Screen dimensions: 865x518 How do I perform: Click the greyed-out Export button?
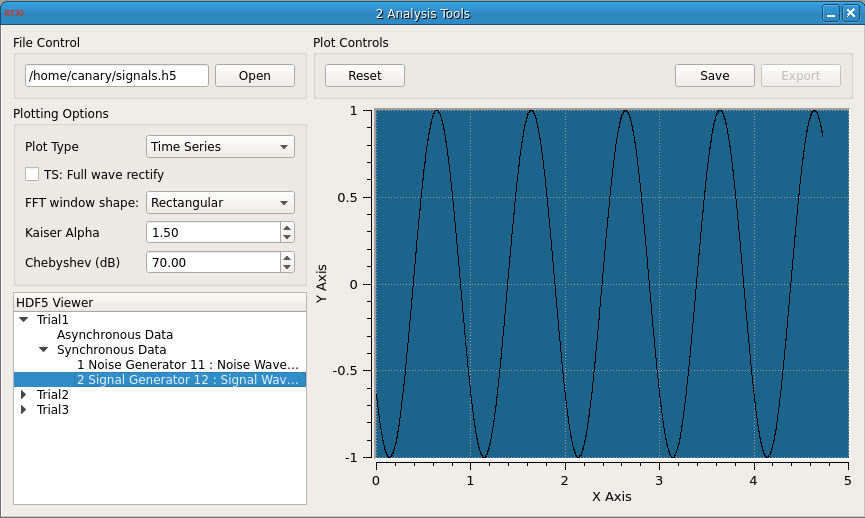click(800, 76)
